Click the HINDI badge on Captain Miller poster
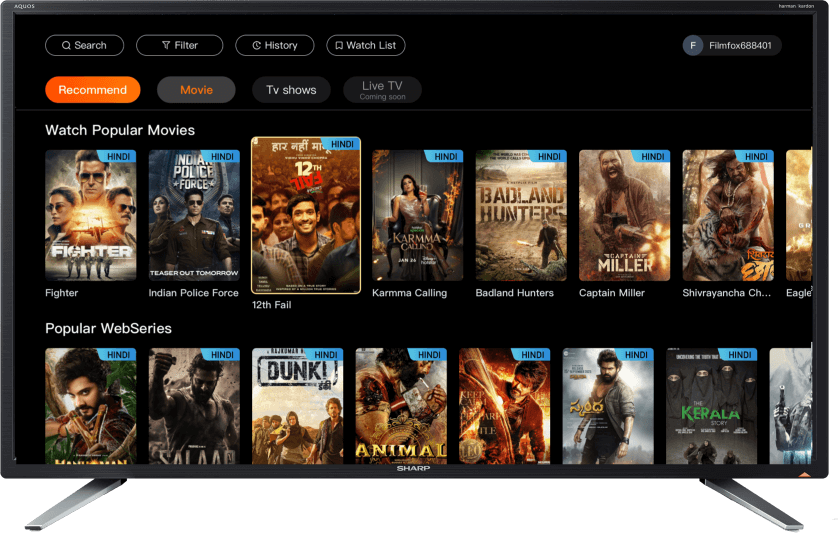This screenshot has height=534, width=838. coord(652,157)
